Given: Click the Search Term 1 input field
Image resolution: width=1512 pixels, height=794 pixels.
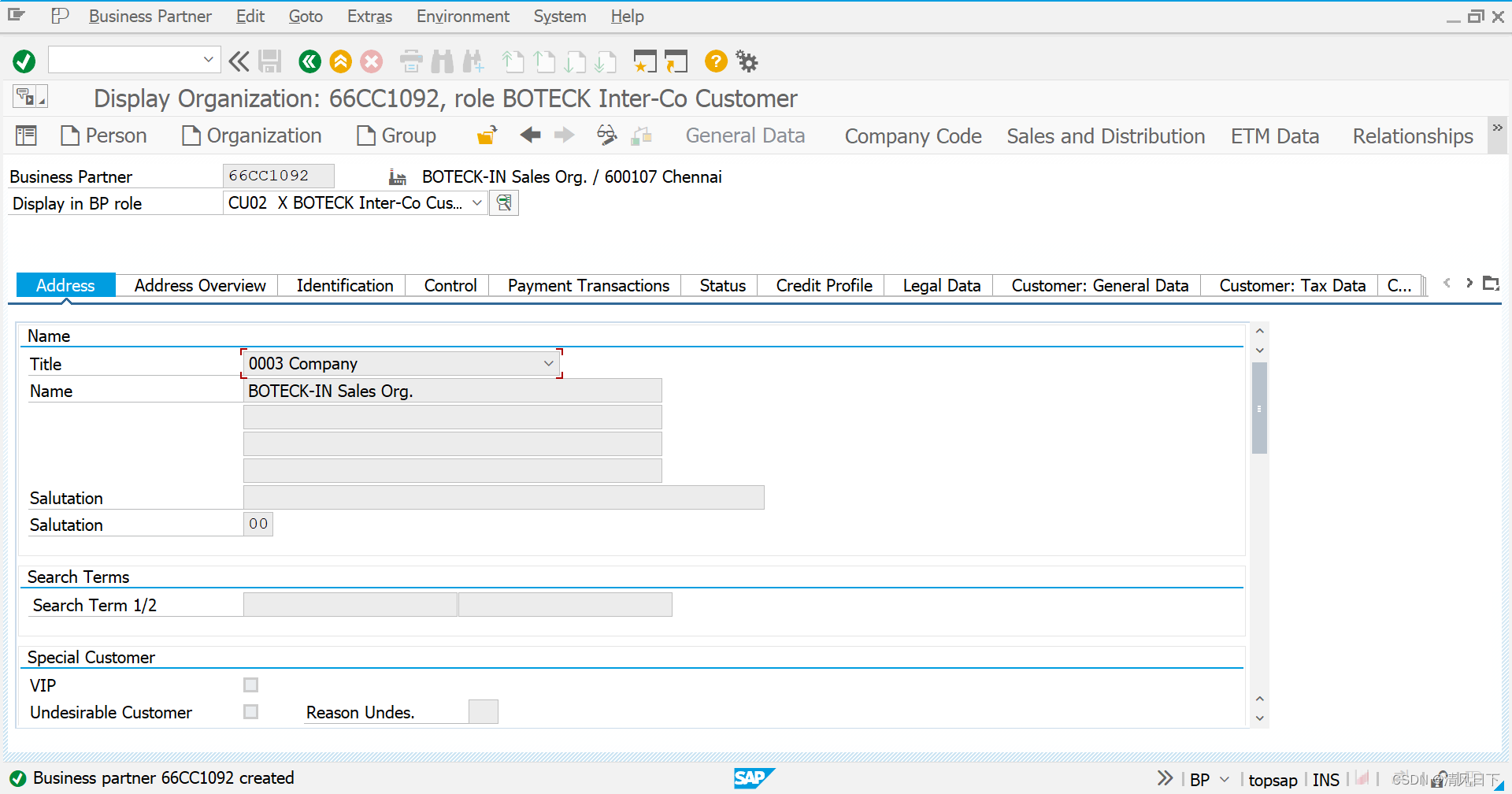Looking at the screenshot, I should pyautogui.click(x=350, y=604).
